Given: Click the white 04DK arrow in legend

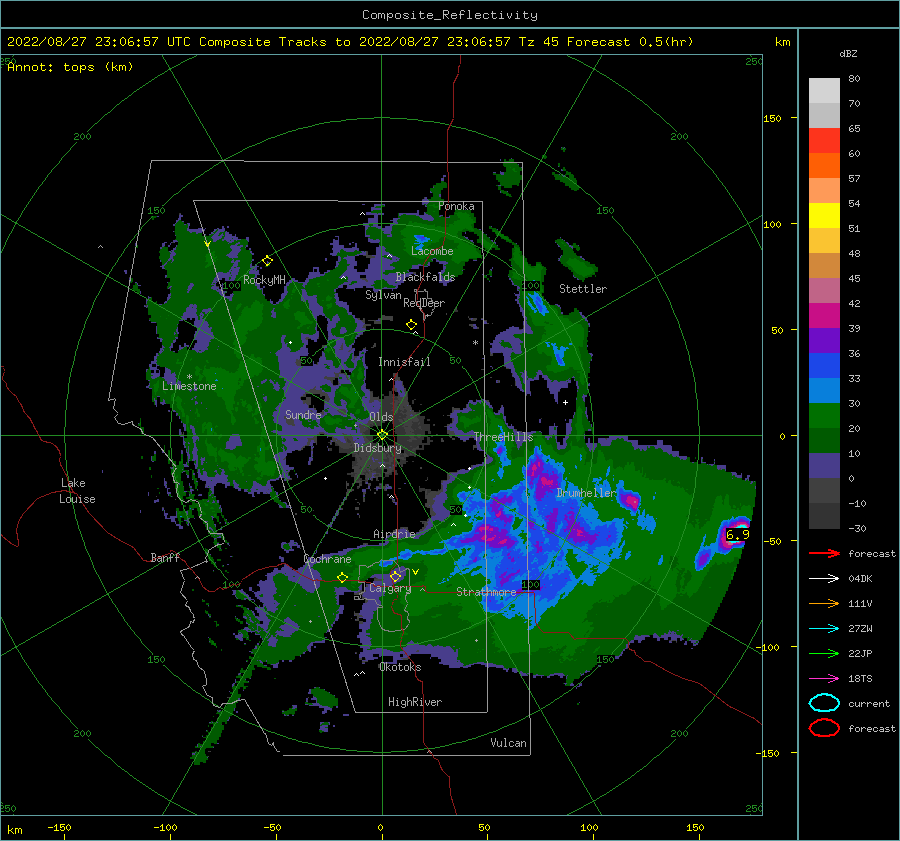Looking at the screenshot, I should pos(824,579).
